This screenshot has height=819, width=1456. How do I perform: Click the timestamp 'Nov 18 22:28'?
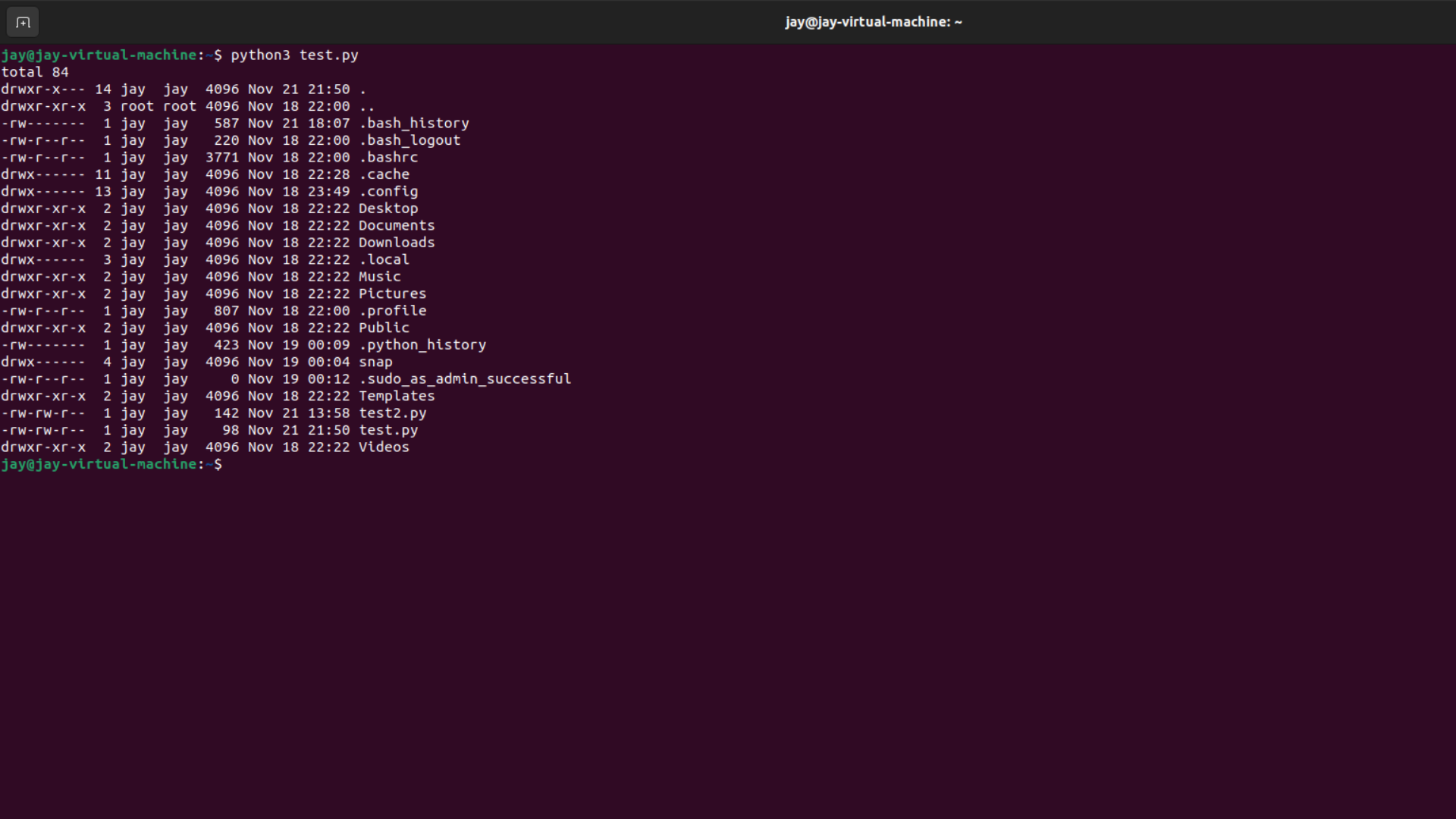(x=299, y=174)
